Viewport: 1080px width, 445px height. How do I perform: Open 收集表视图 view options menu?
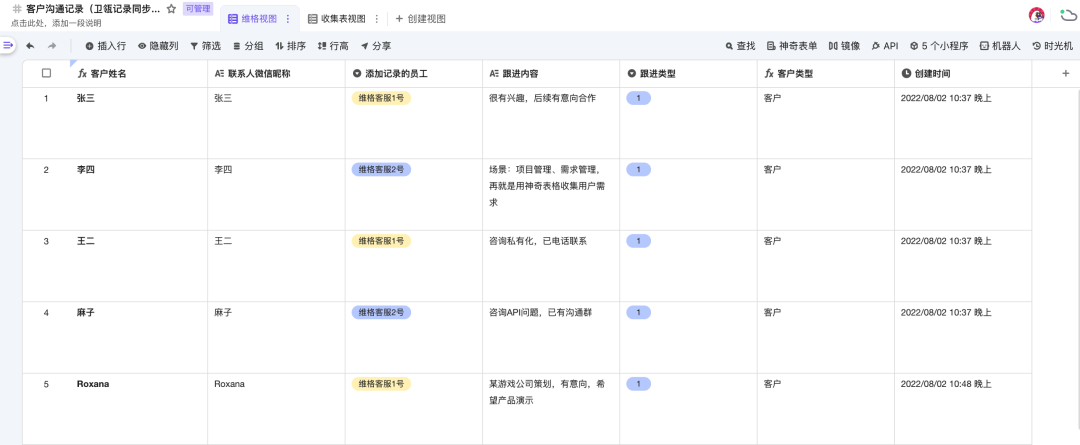click(376, 19)
